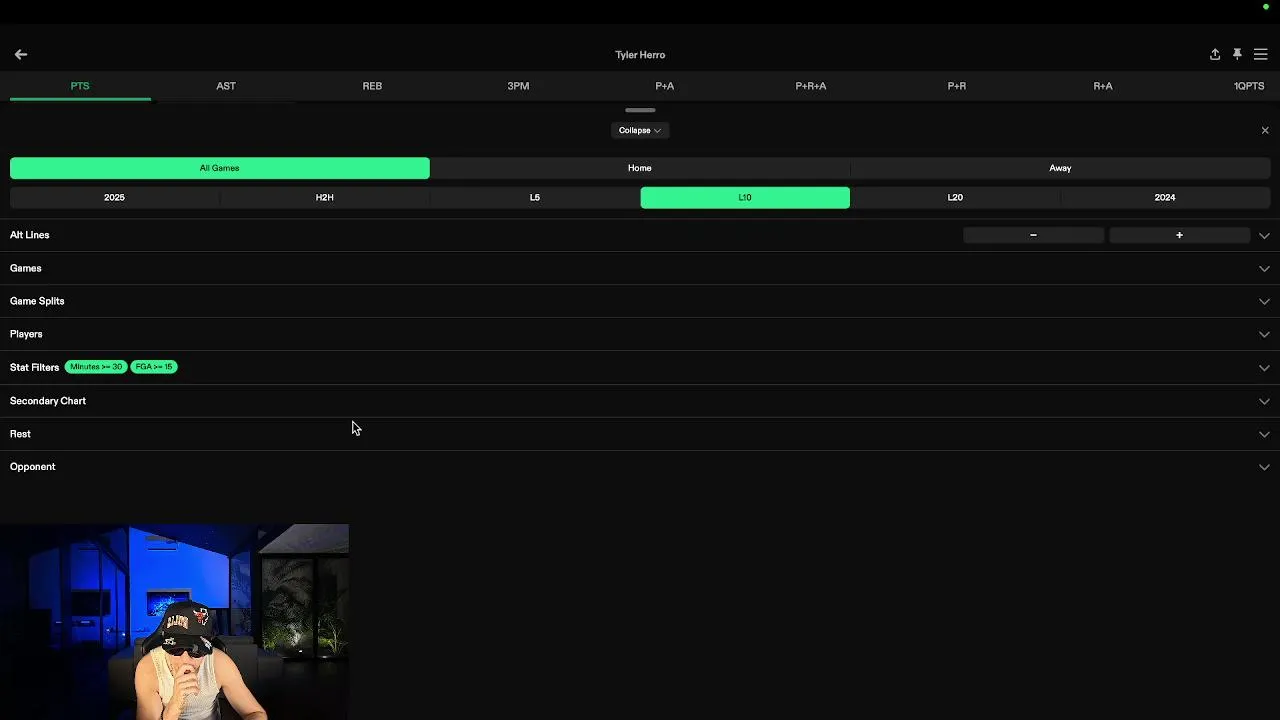1280x720 pixels.
Task: Switch to the 1QPTS stat tab
Action: pyautogui.click(x=1249, y=86)
